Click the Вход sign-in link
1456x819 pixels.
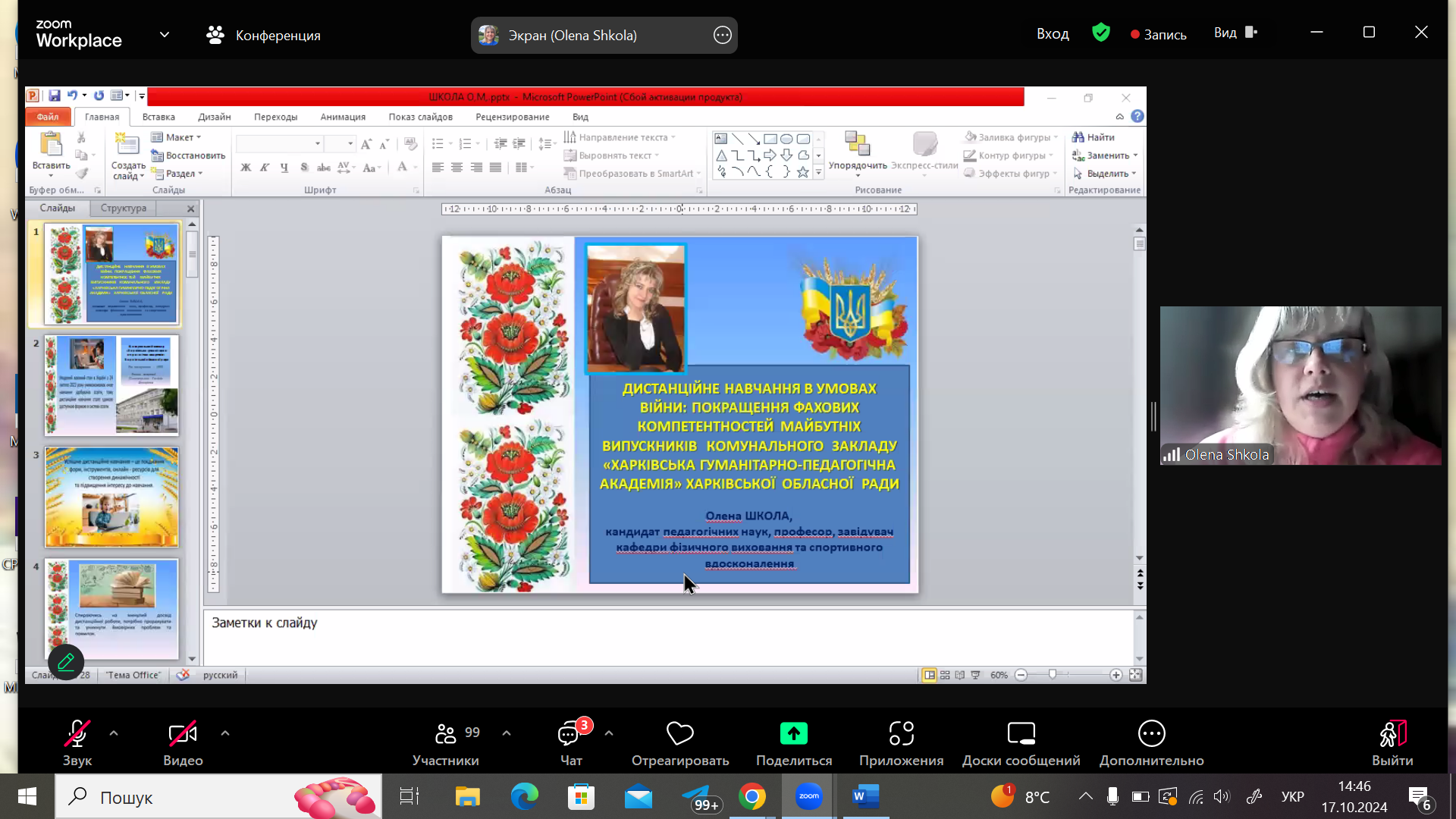pos(1053,34)
